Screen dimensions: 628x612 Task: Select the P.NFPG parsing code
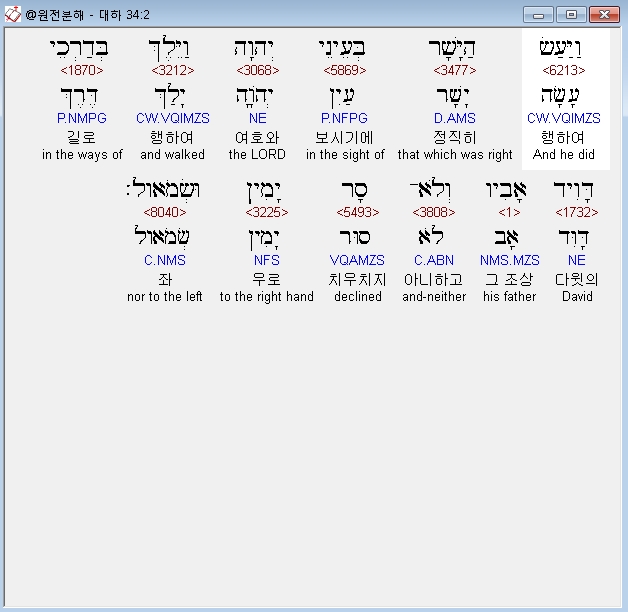pyautogui.click(x=344, y=118)
